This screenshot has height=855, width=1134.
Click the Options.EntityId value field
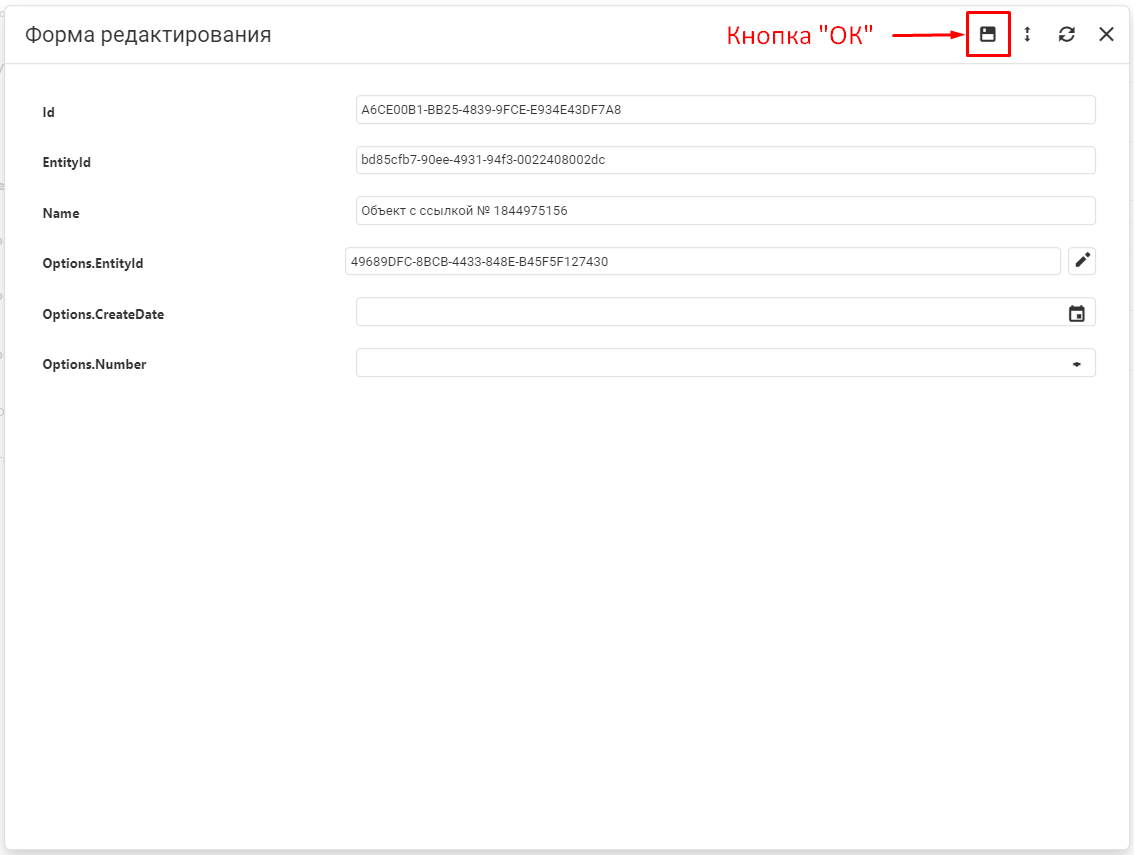pyautogui.click(x=702, y=262)
